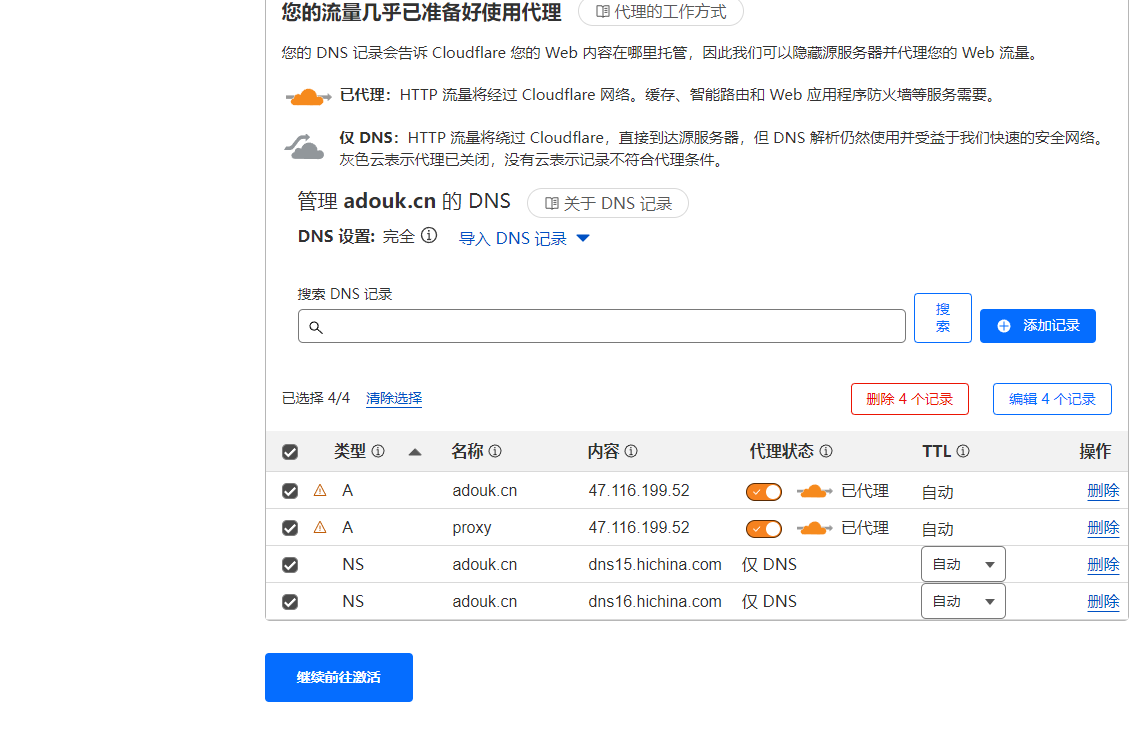Open the 代理的工作方式 help button
The image size is (1138, 736).
point(660,12)
